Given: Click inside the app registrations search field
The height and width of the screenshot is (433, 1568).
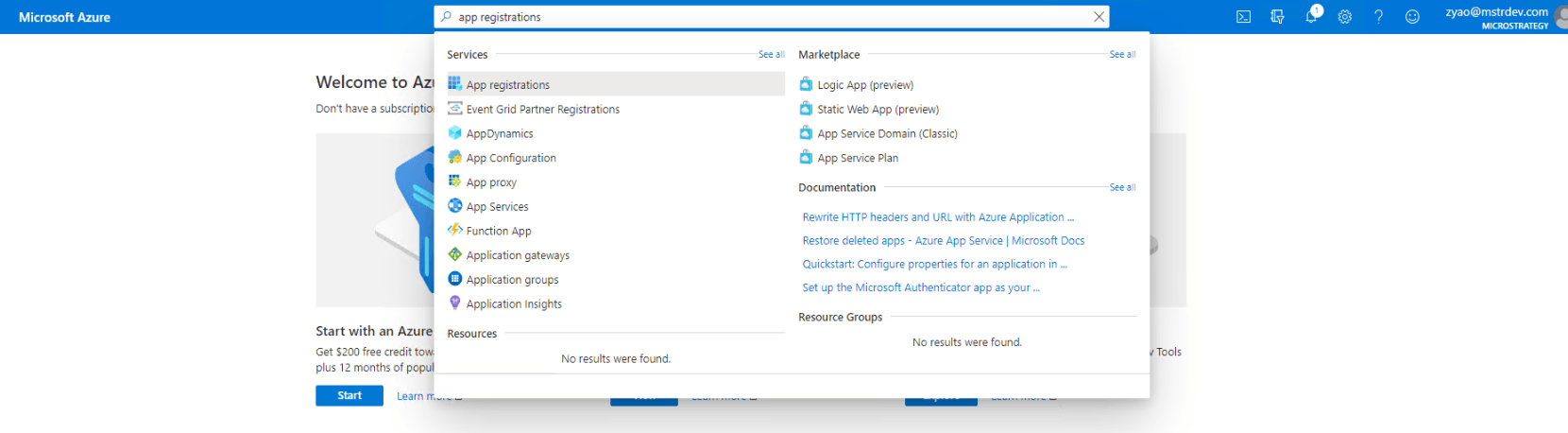Looking at the screenshot, I should [772, 17].
